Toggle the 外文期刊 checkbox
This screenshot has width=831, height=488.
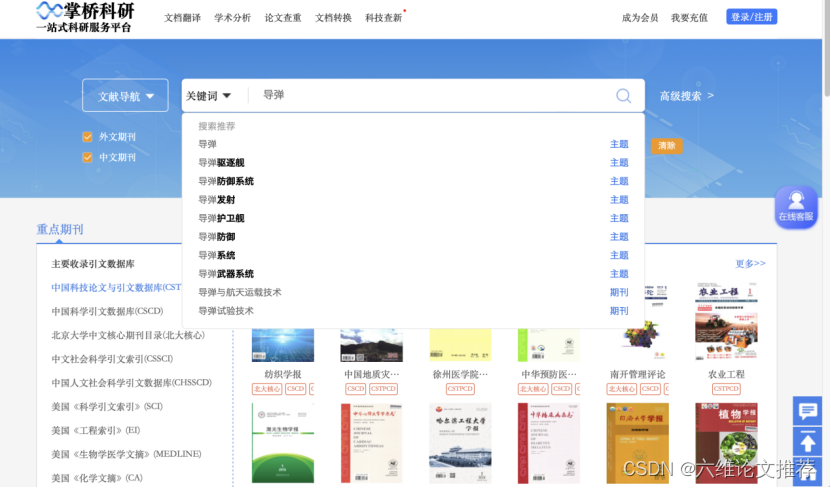coord(87,137)
